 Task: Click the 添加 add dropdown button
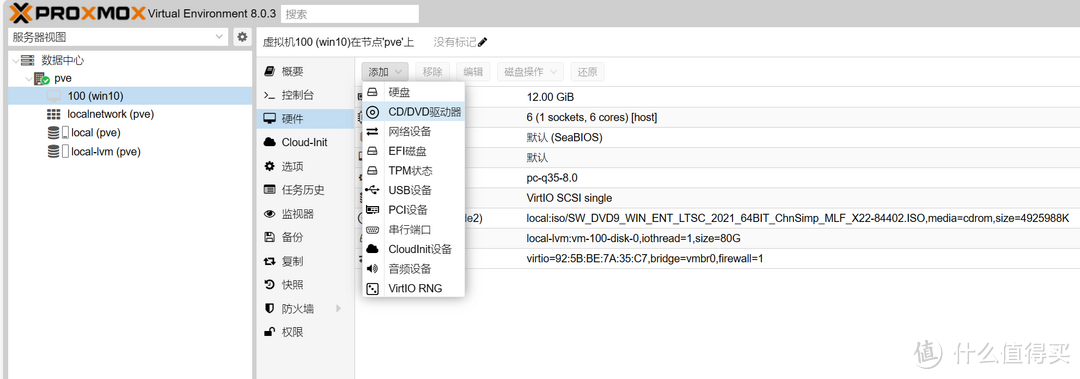coord(385,72)
